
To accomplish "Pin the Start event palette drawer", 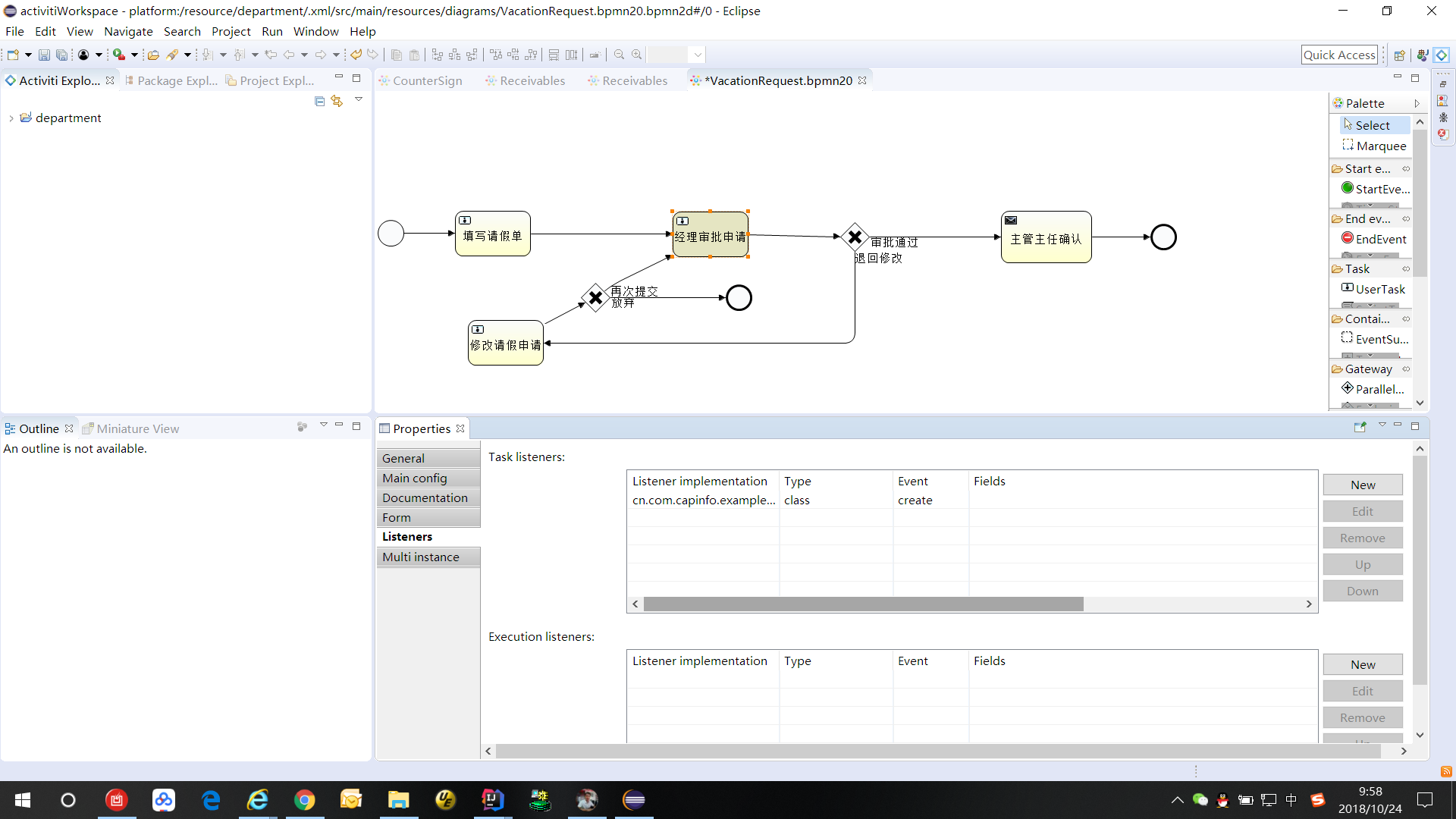I will (x=1406, y=168).
